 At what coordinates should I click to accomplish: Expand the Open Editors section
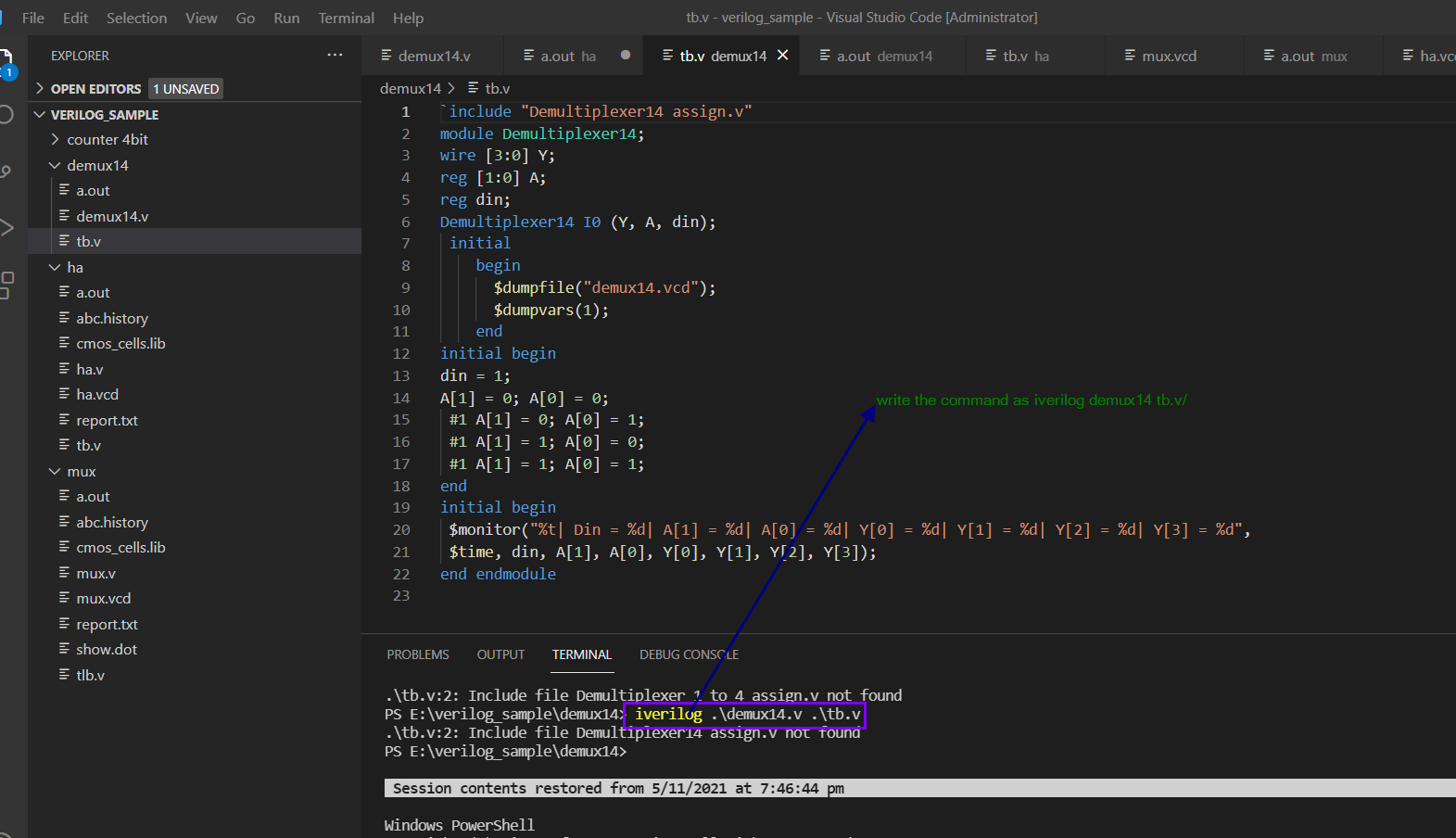click(x=40, y=89)
